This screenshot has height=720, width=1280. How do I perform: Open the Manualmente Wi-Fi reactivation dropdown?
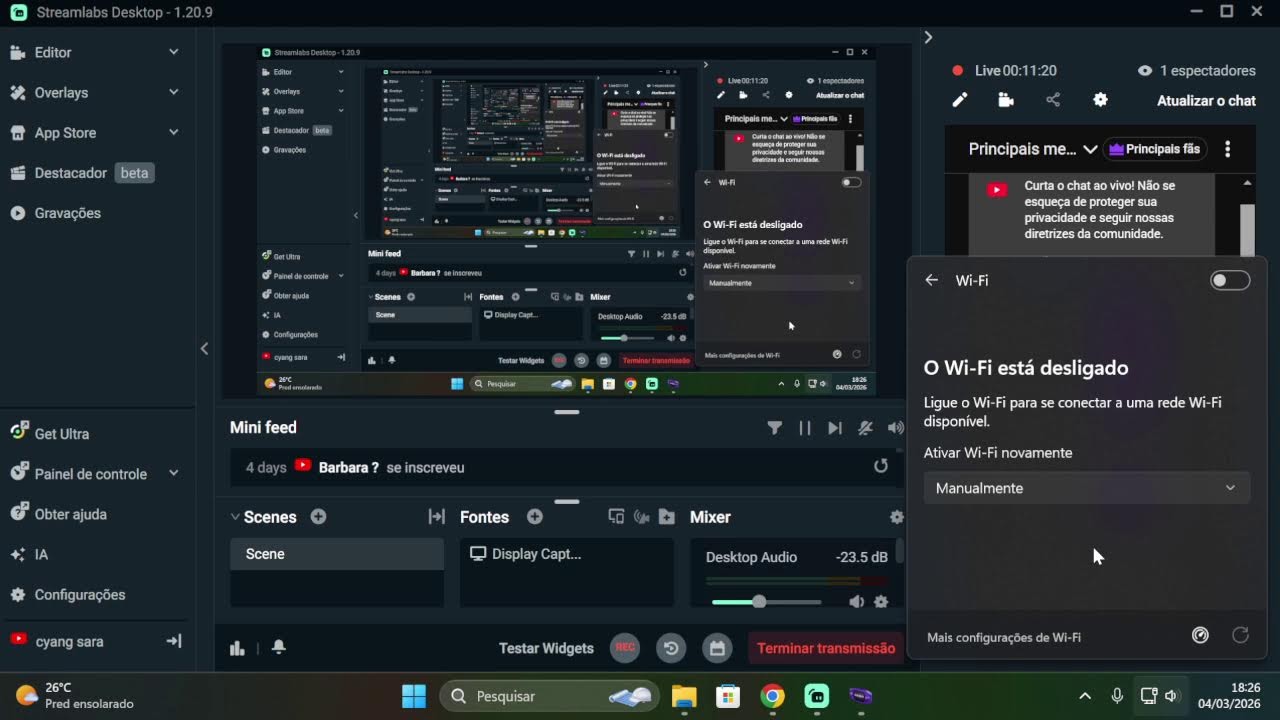point(1086,488)
